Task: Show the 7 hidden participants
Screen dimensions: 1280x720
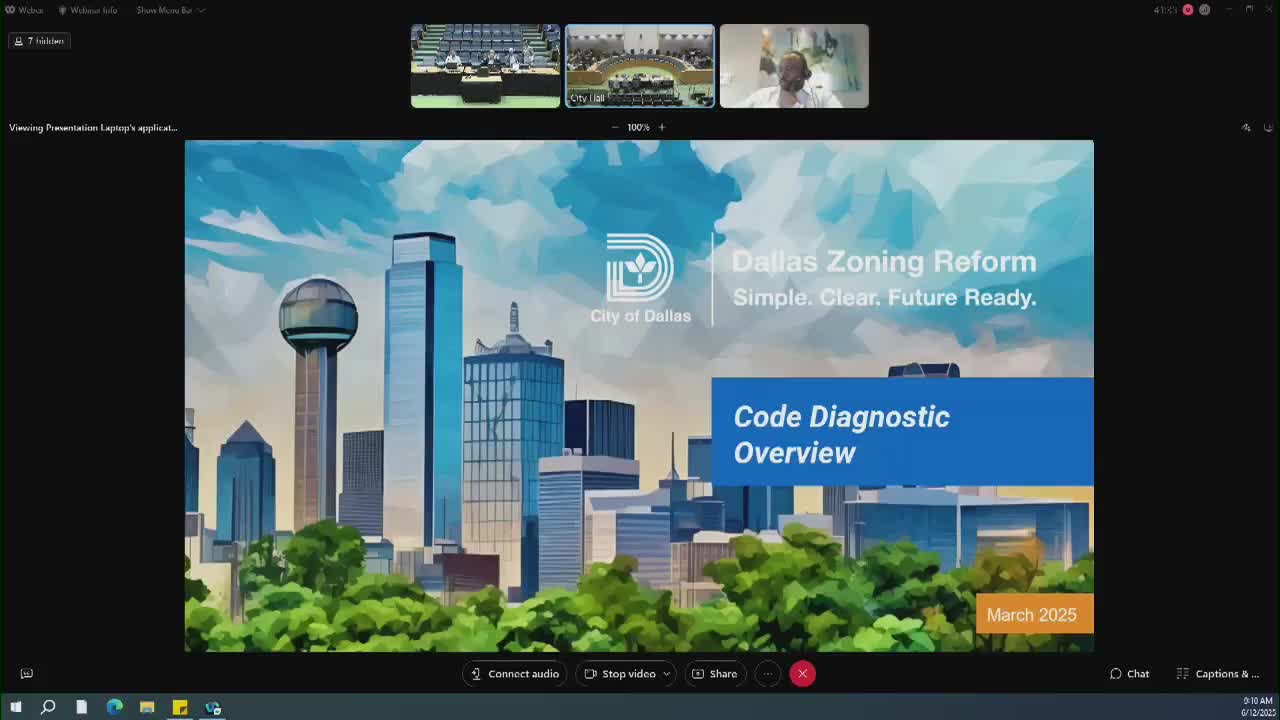Action: point(39,41)
